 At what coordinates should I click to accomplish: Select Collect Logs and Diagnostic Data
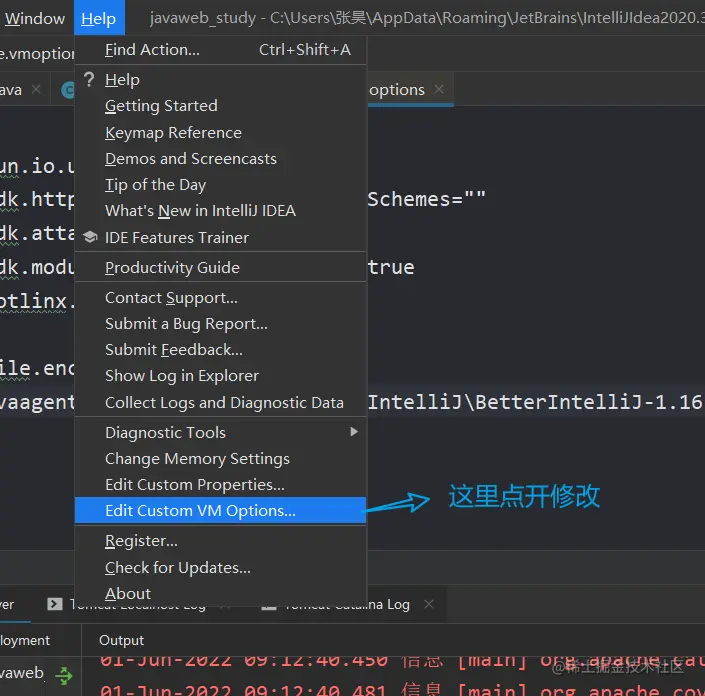pos(220,402)
